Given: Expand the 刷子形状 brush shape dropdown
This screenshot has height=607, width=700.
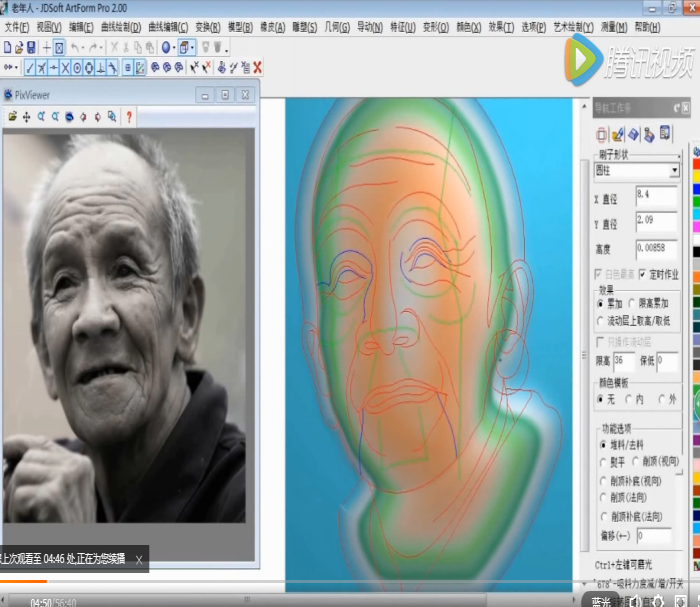Looking at the screenshot, I should click(x=674, y=171).
